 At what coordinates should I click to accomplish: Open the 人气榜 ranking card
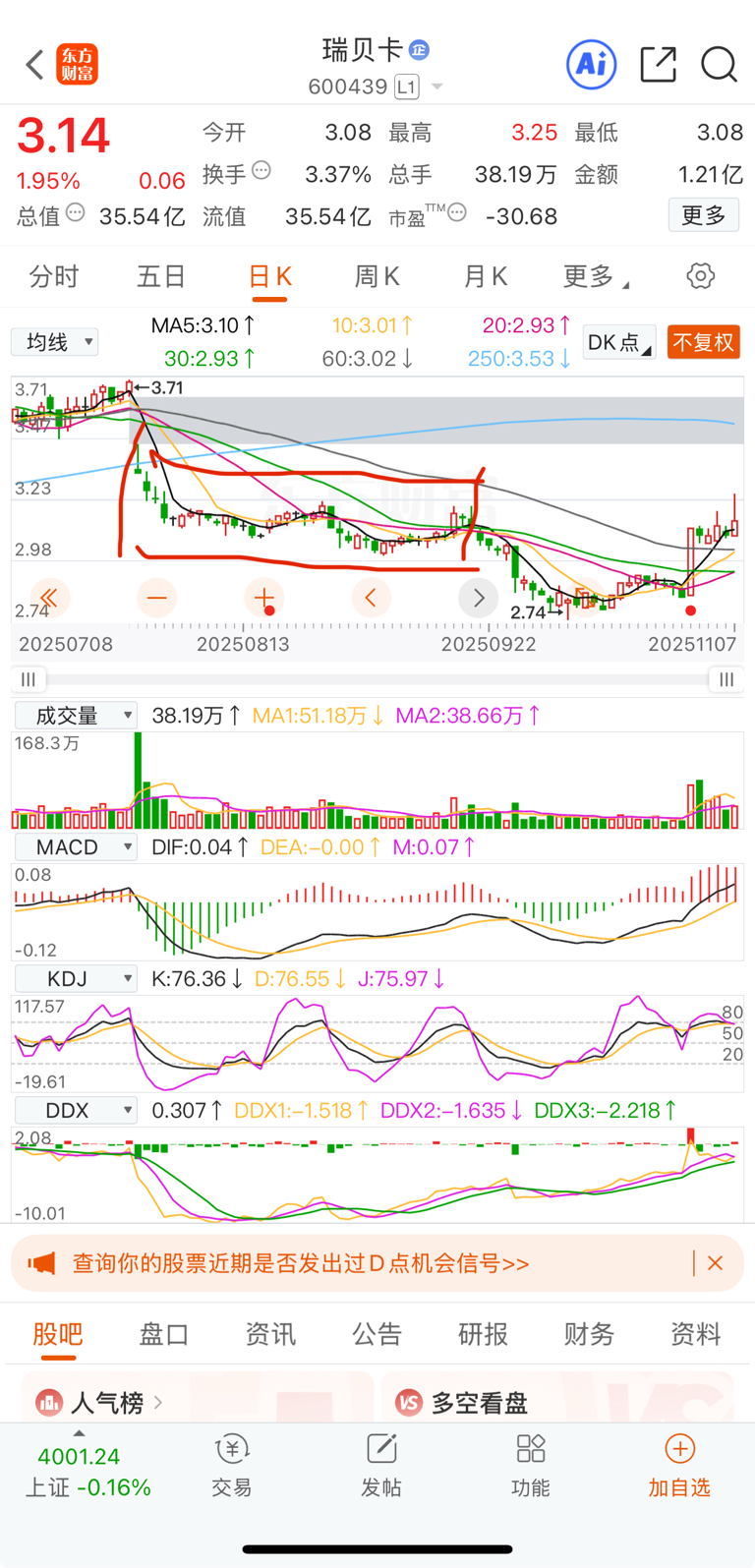197,1399
